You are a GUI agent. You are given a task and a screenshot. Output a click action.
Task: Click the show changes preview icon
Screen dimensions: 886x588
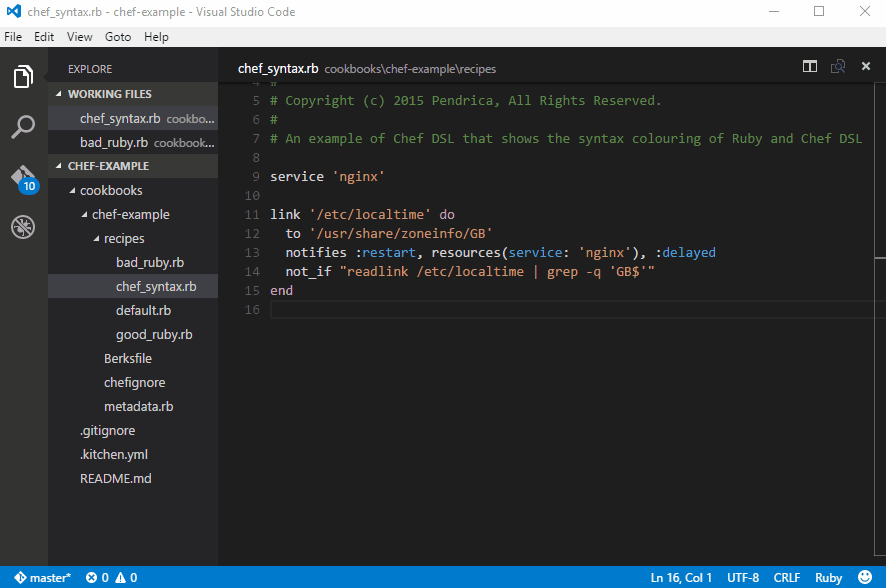(x=838, y=67)
